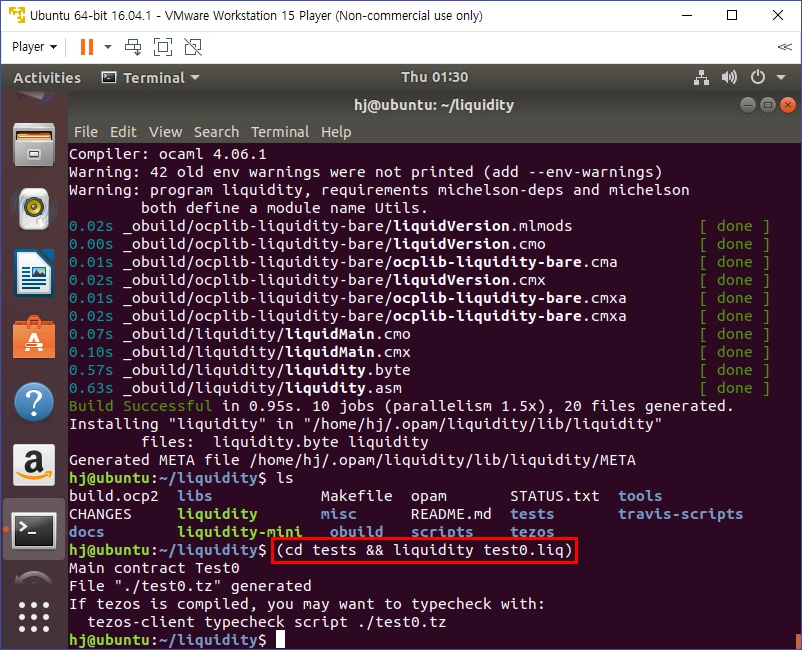
Task: Expand the system menu arrow
Action: click(x=781, y=78)
